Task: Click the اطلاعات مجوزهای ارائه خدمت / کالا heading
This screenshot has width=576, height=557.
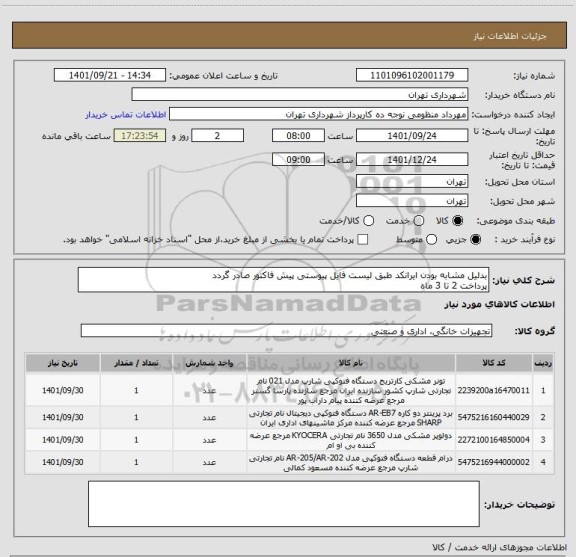Action: click(x=500, y=547)
